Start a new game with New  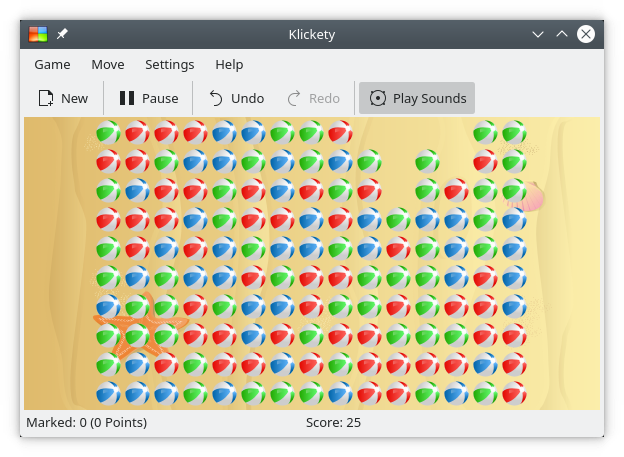(63, 98)
